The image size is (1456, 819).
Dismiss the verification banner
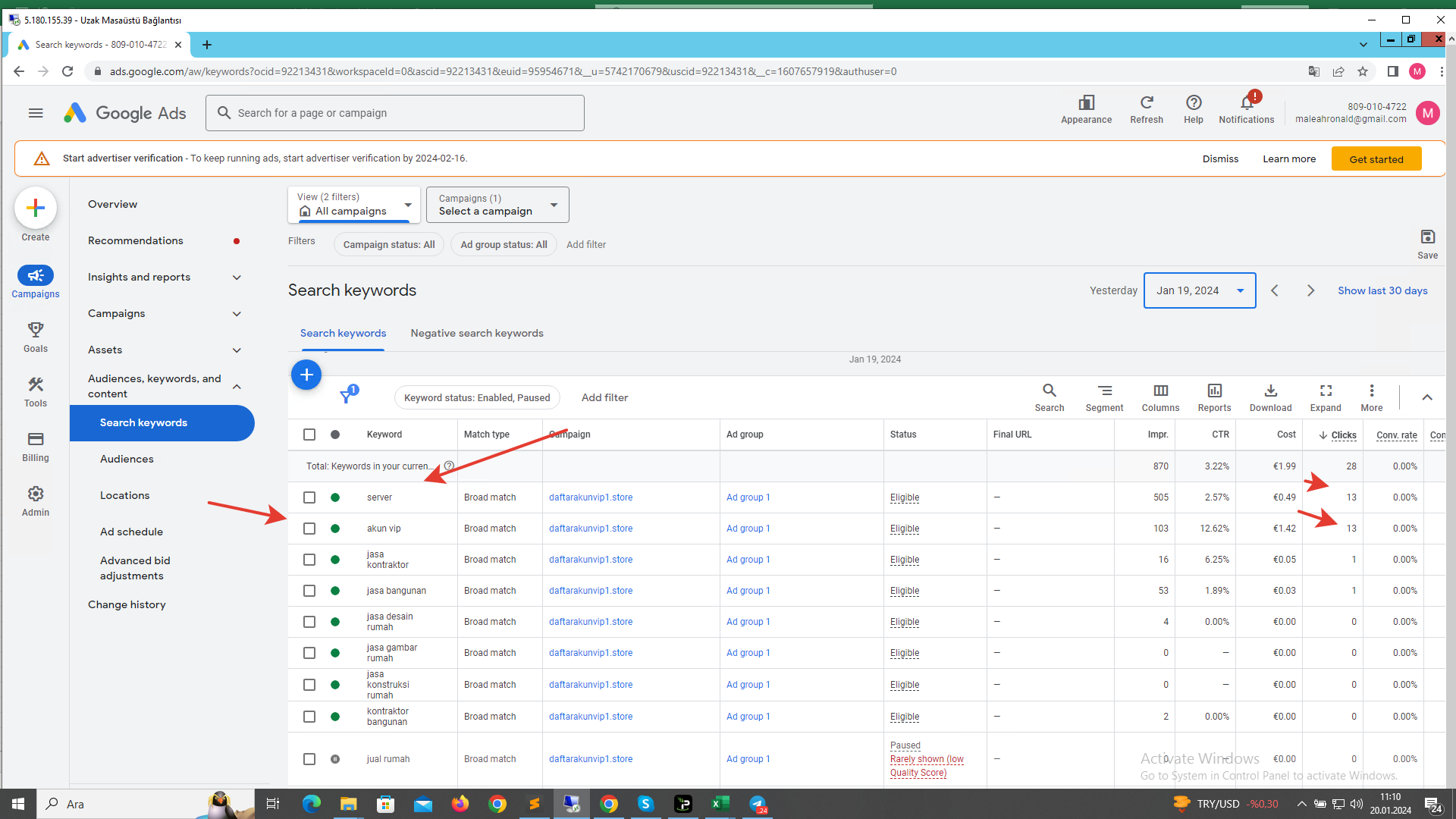1220,159
